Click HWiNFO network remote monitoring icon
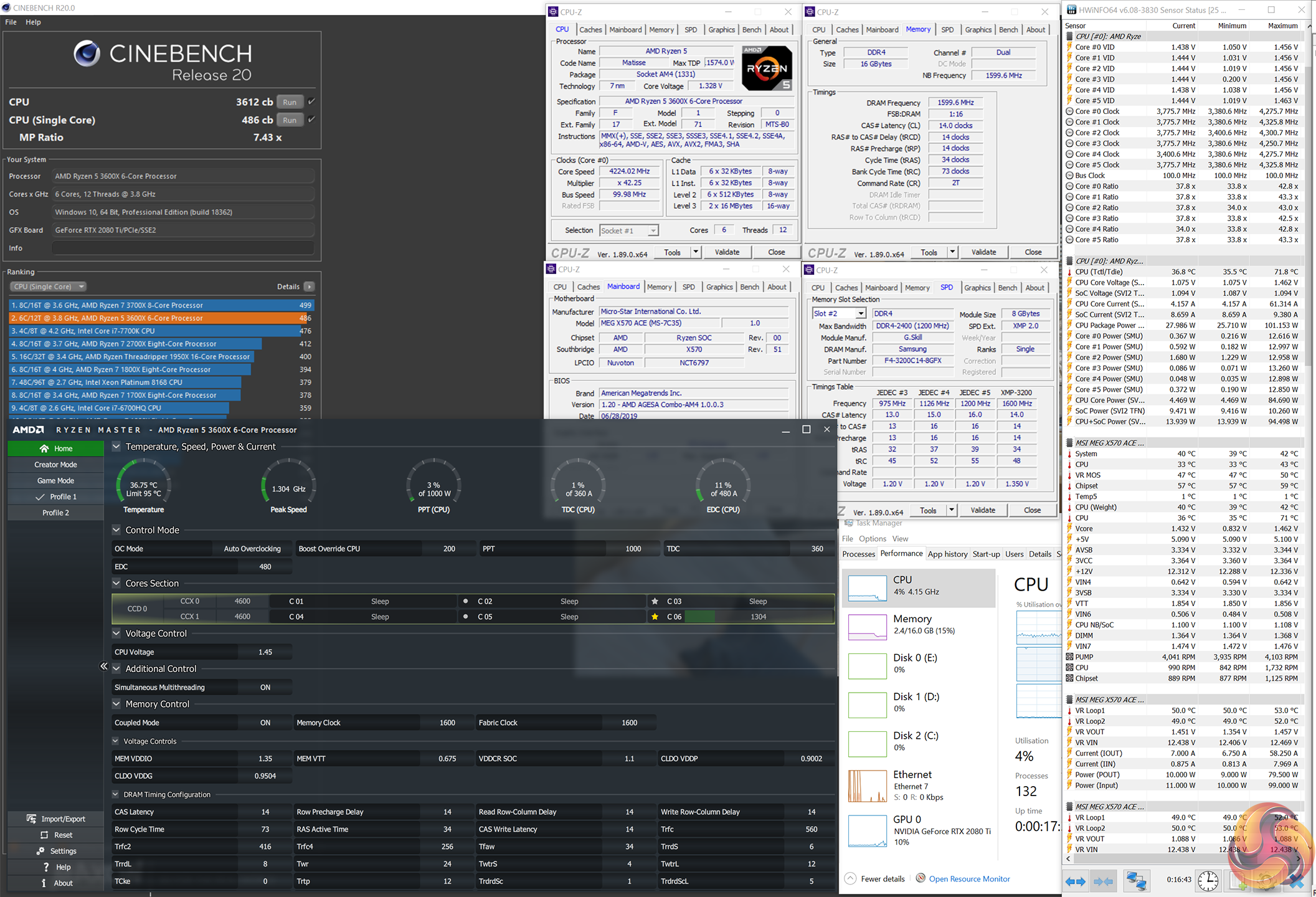Viewport: 1316px width, 897px height. pyautogui.click(x=1136, y=881)
